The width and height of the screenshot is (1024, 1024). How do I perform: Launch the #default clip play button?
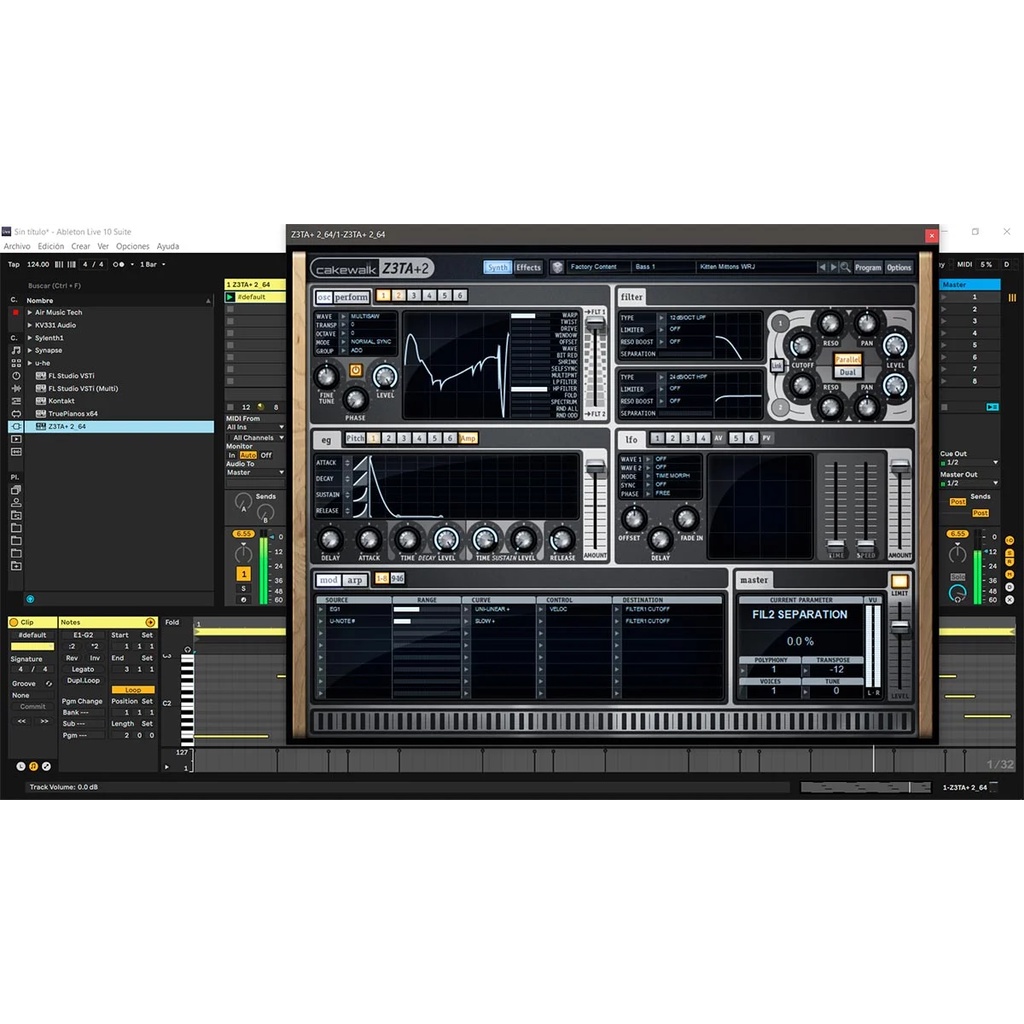click(230, 297)
